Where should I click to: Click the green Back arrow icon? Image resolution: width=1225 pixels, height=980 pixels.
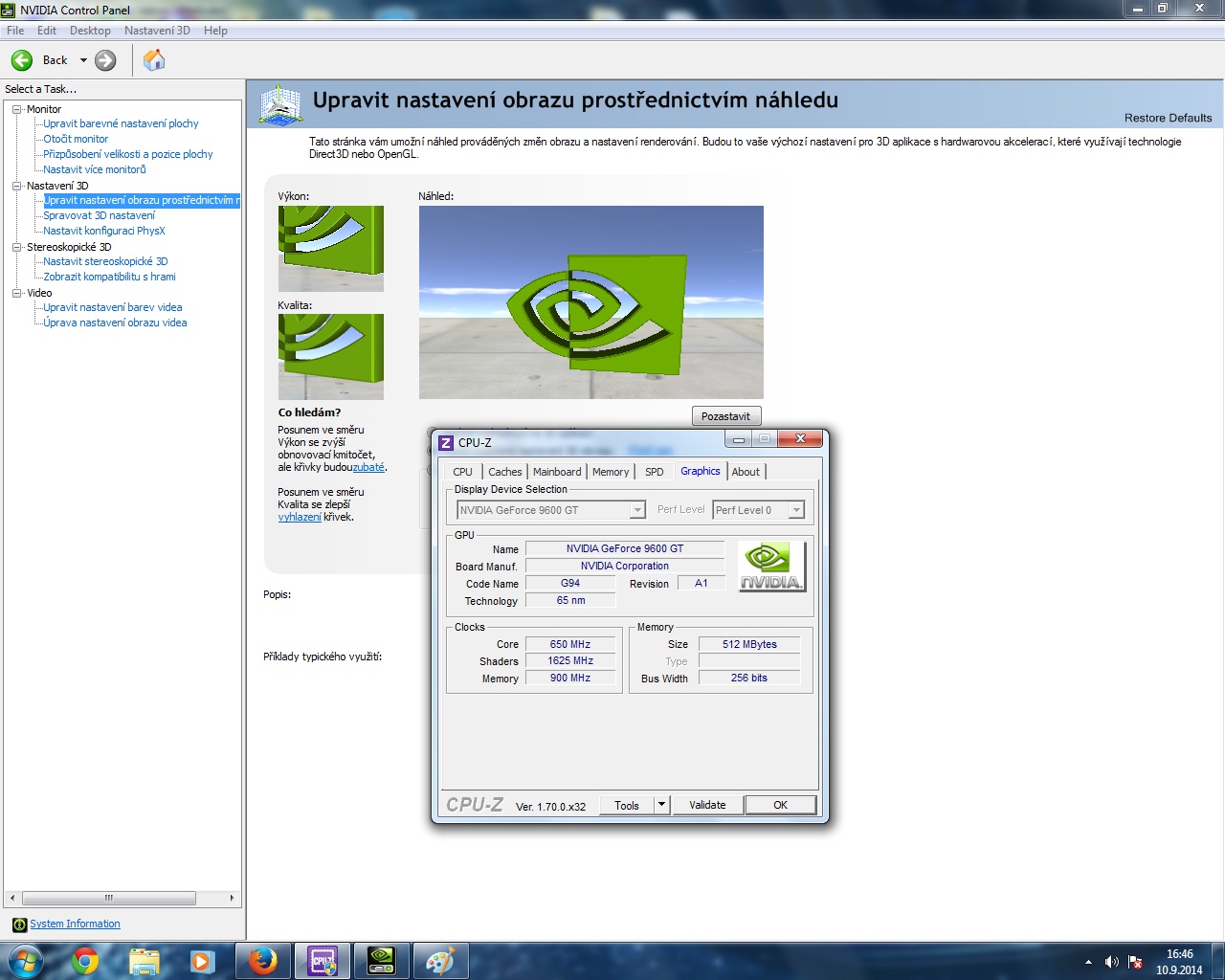tap(22, 60)
